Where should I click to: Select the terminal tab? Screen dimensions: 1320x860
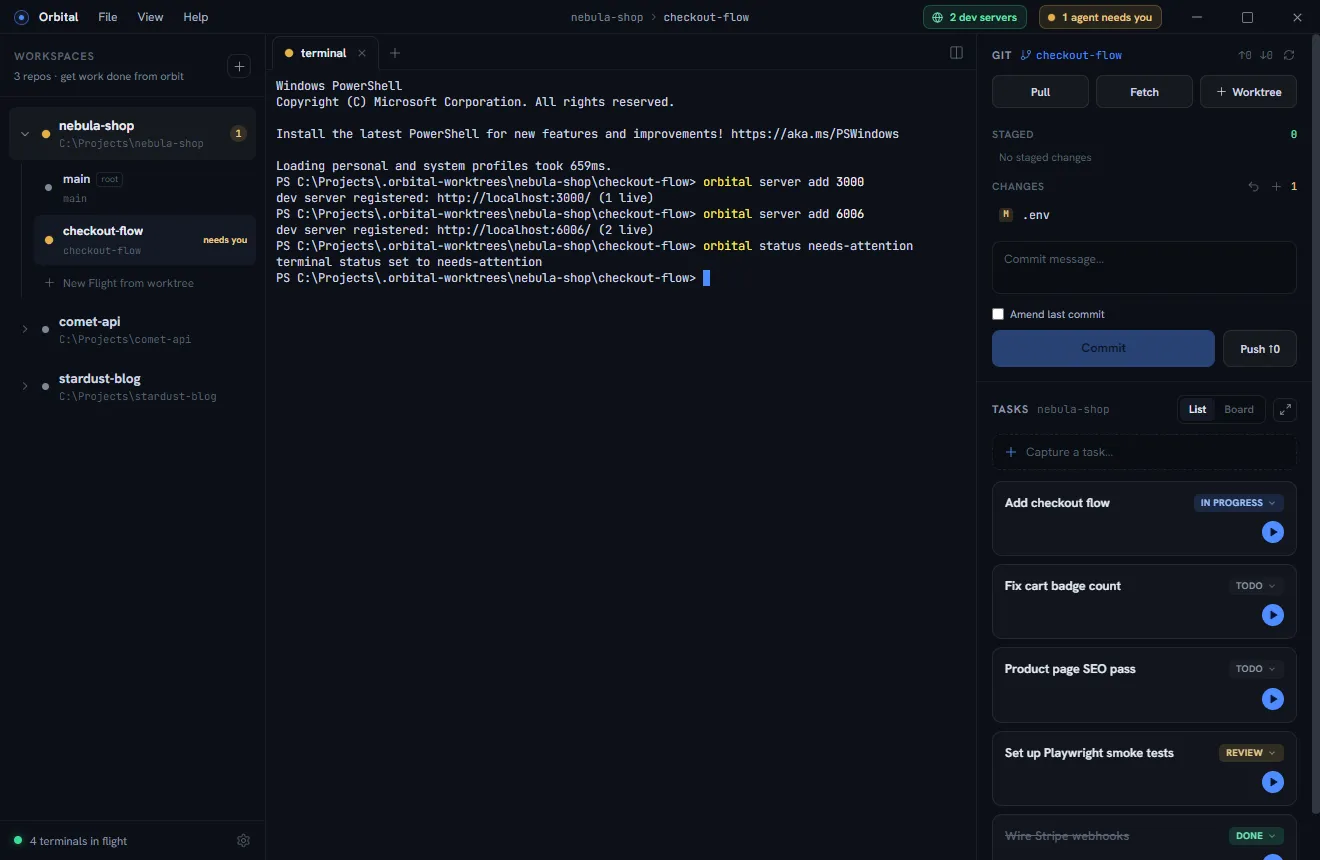click(323, 53)
